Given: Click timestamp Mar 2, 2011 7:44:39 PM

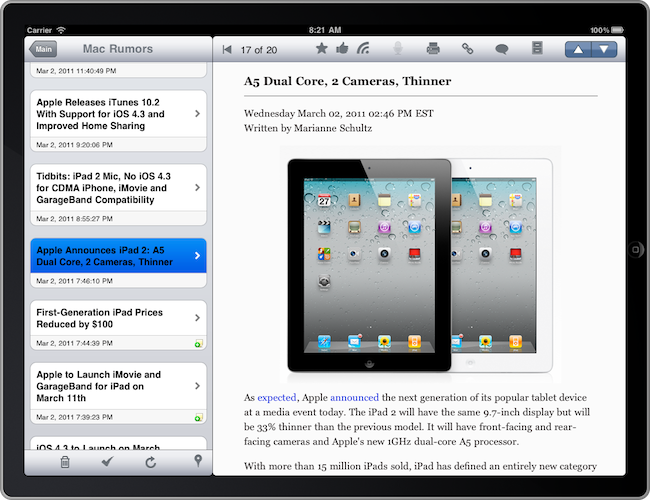Looking at the screenshot, I should click(74, 343).
